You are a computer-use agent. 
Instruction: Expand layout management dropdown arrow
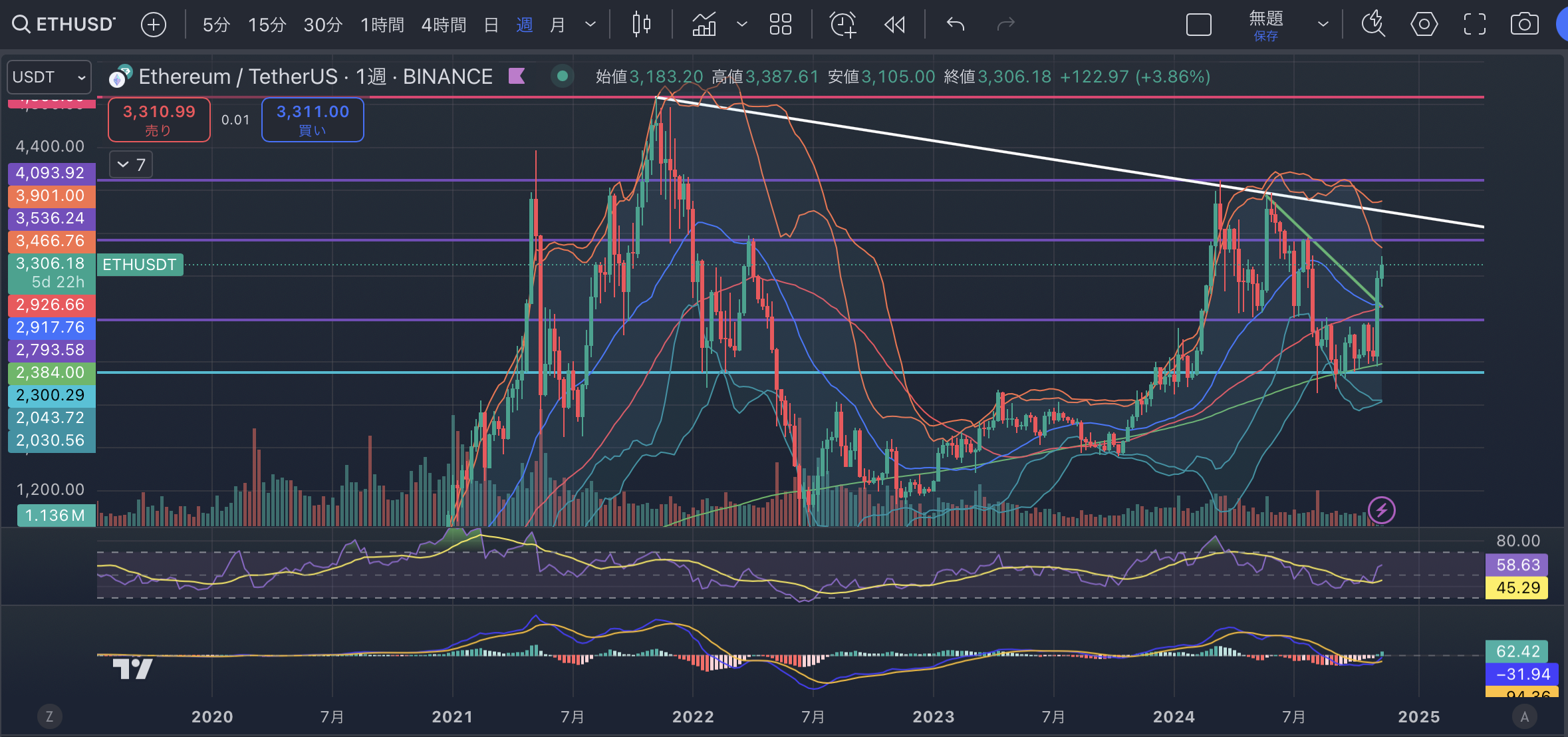(1323, 25)
